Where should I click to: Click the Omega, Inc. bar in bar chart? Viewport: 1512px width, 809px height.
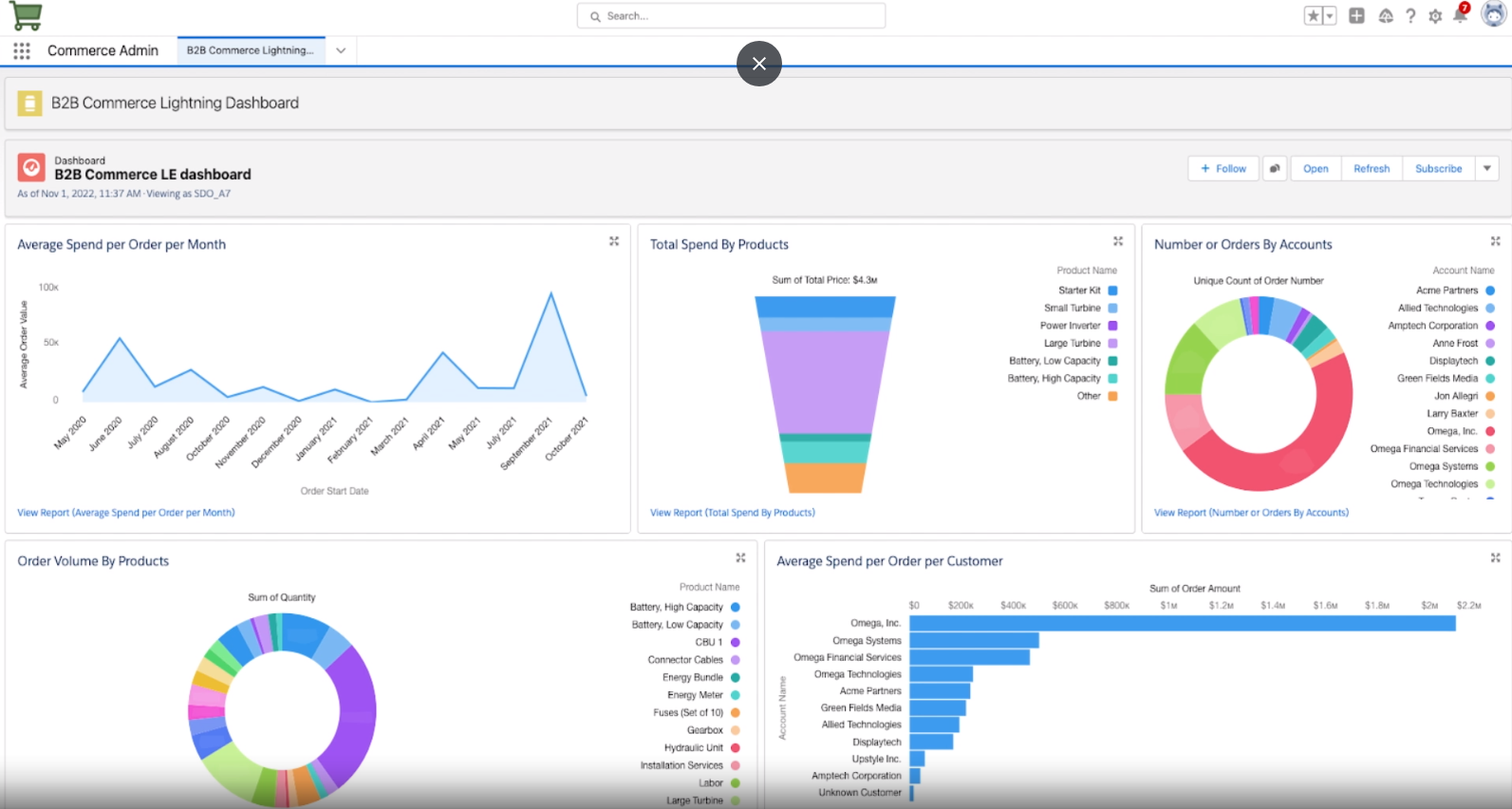click(1183, 623)
